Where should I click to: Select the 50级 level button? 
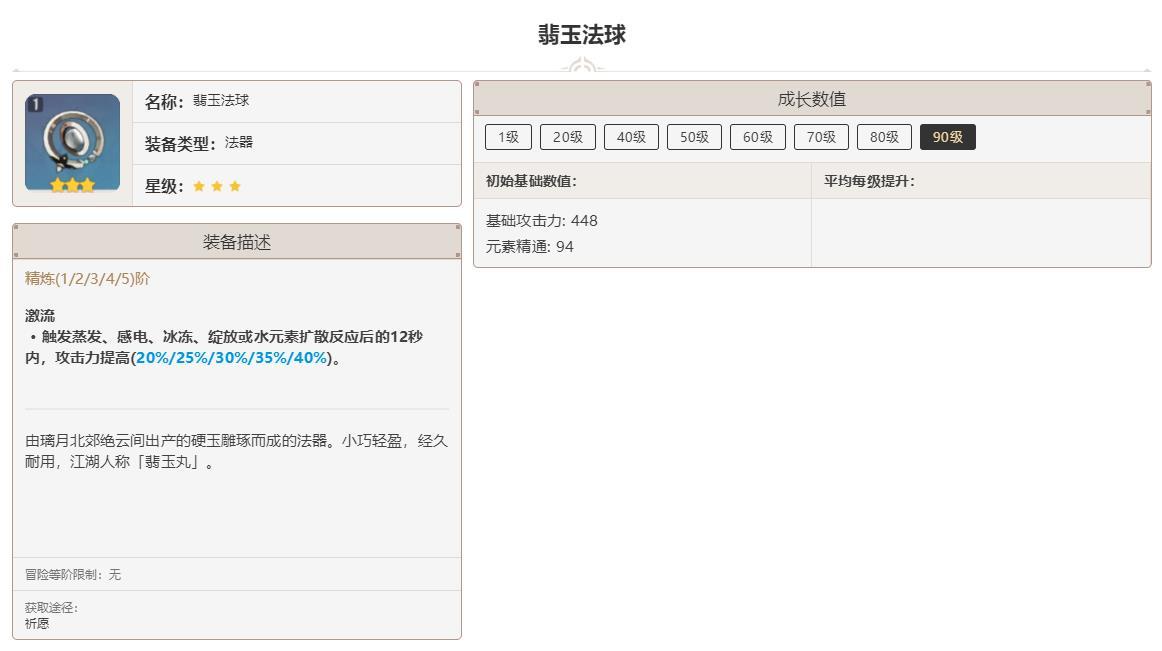(694, 137)
